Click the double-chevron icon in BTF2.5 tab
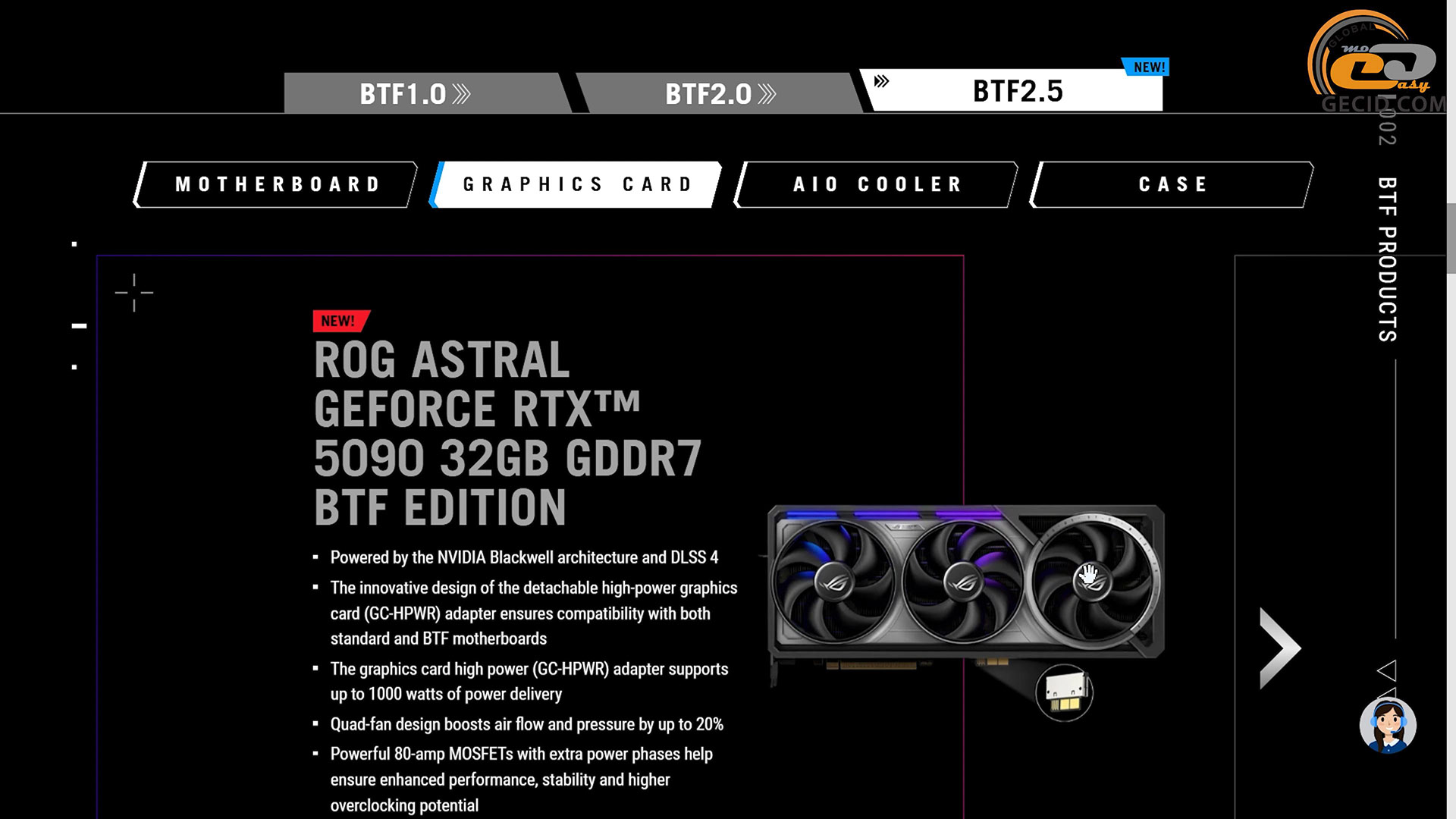The width and height of the screenshot is (1456, 819). pos(881,81)
